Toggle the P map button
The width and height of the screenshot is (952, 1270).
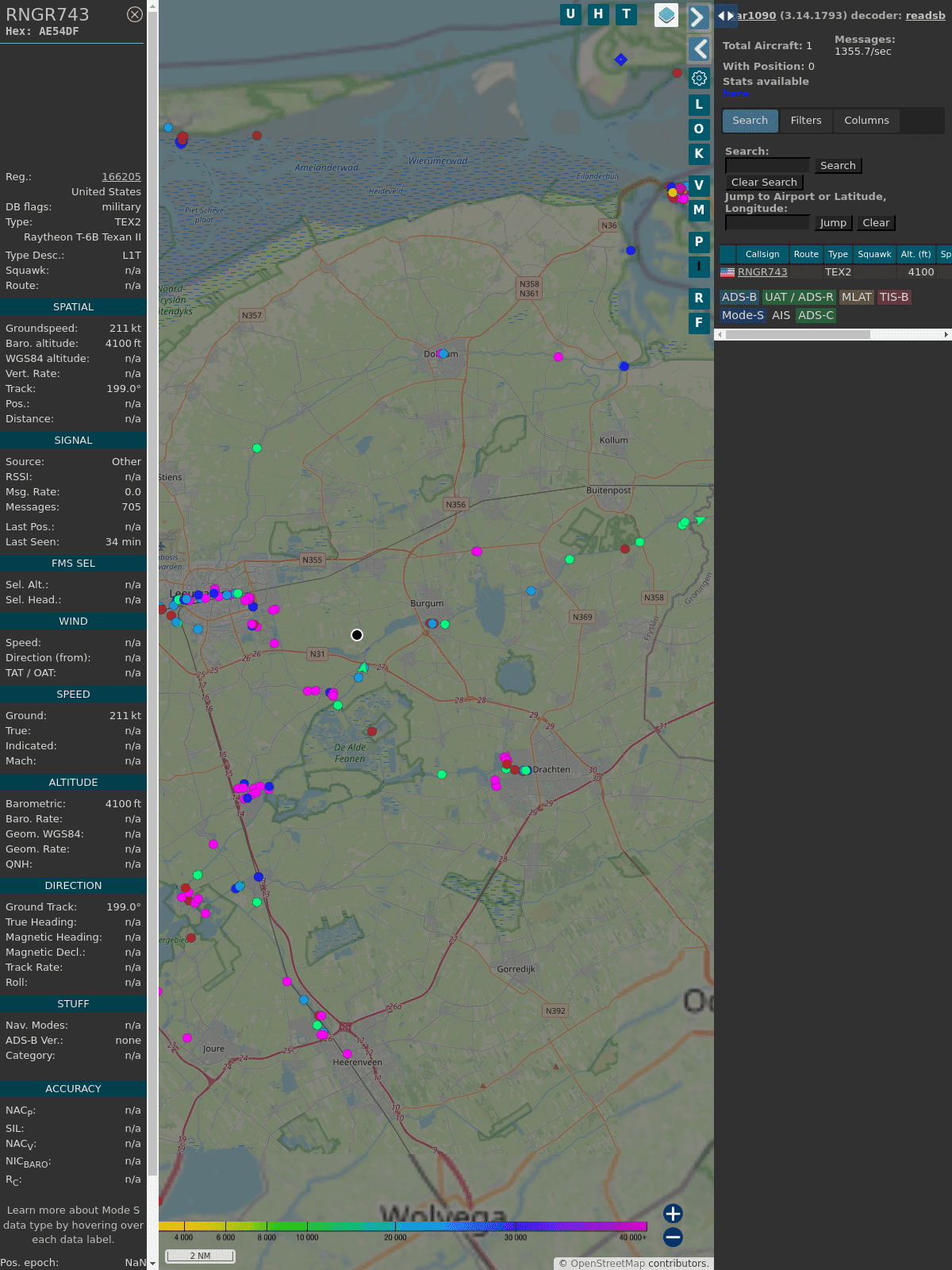(x=699, y=242)
